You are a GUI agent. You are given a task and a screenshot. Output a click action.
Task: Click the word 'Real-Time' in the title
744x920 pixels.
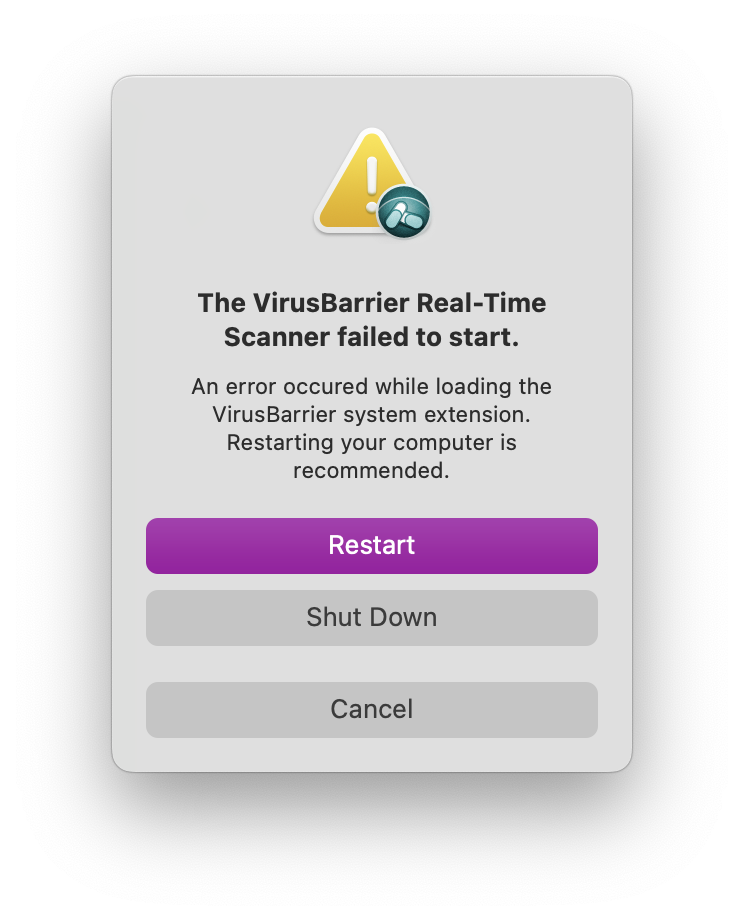pyautogui.click(x=481, y=303)
